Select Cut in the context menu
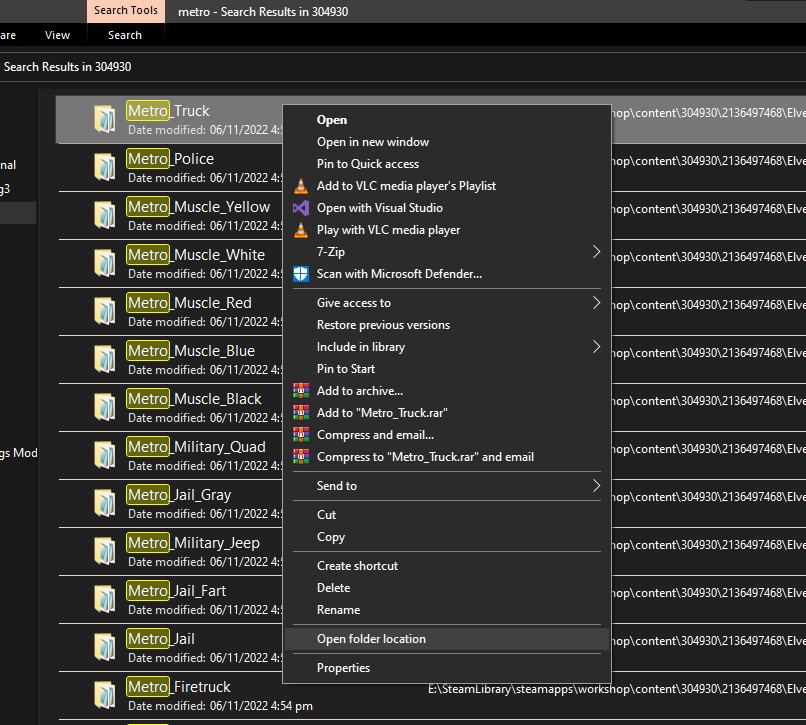This screenshot has height=725, width=806. tap(326, 515)
